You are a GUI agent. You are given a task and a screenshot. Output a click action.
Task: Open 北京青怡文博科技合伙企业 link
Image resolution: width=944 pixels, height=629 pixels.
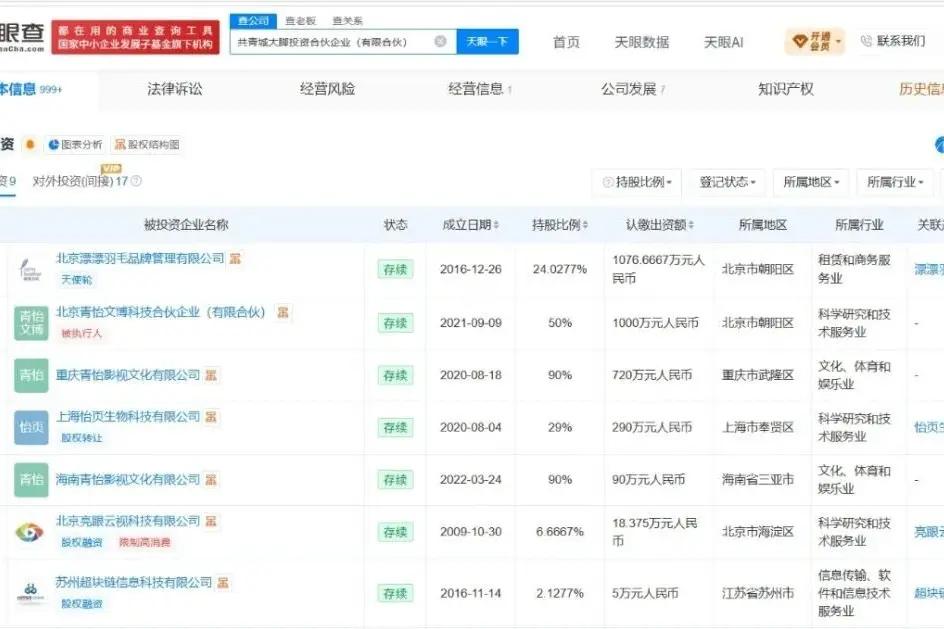161,312
